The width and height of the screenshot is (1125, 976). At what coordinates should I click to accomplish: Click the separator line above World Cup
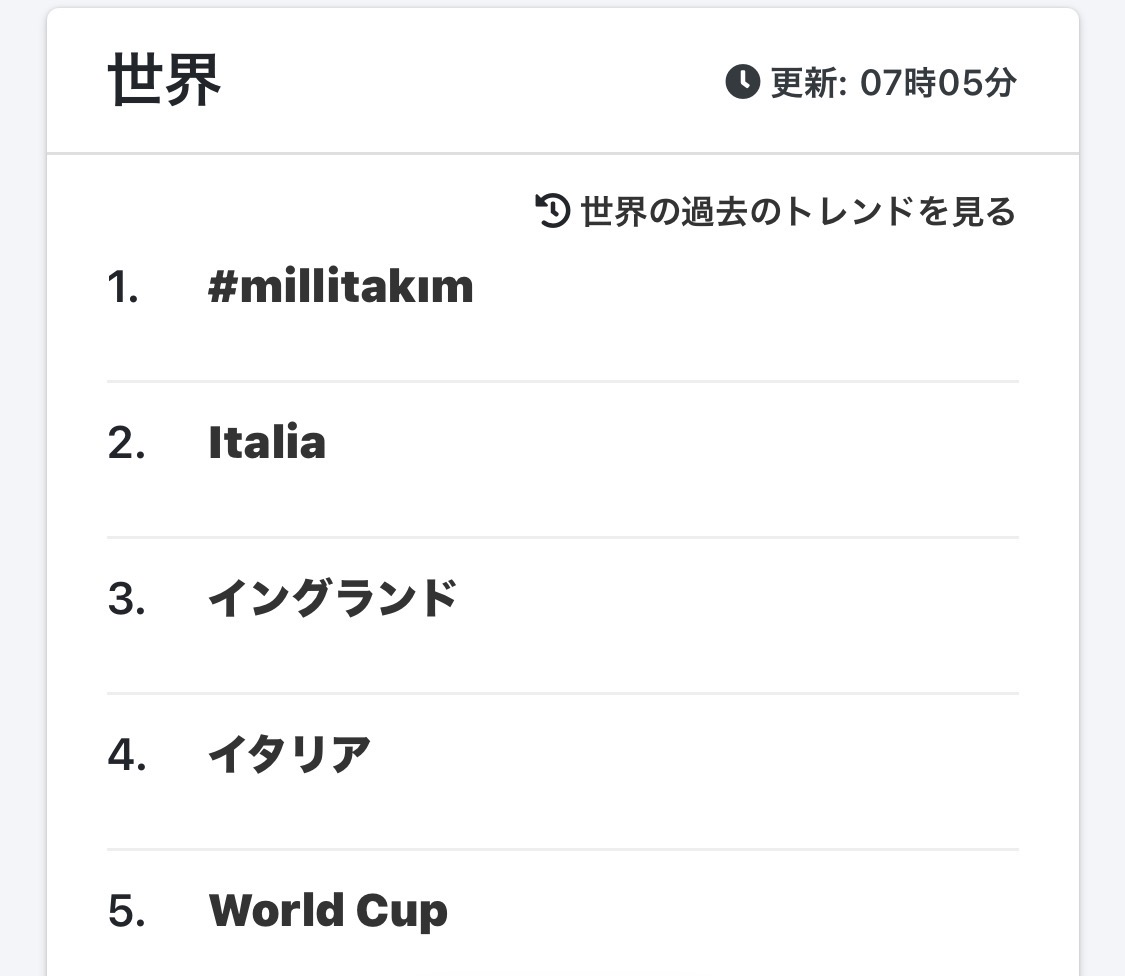click(562, 849)
